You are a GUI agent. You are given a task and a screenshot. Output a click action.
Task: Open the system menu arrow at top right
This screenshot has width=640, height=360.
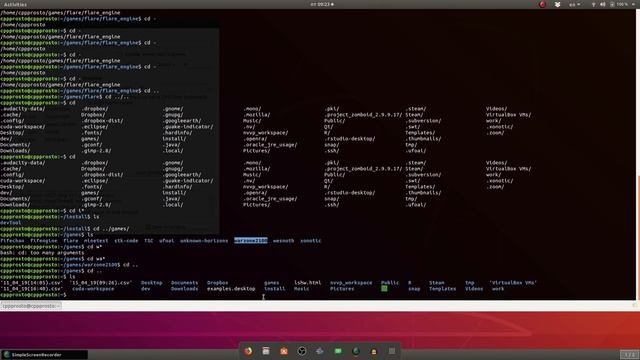633,4
